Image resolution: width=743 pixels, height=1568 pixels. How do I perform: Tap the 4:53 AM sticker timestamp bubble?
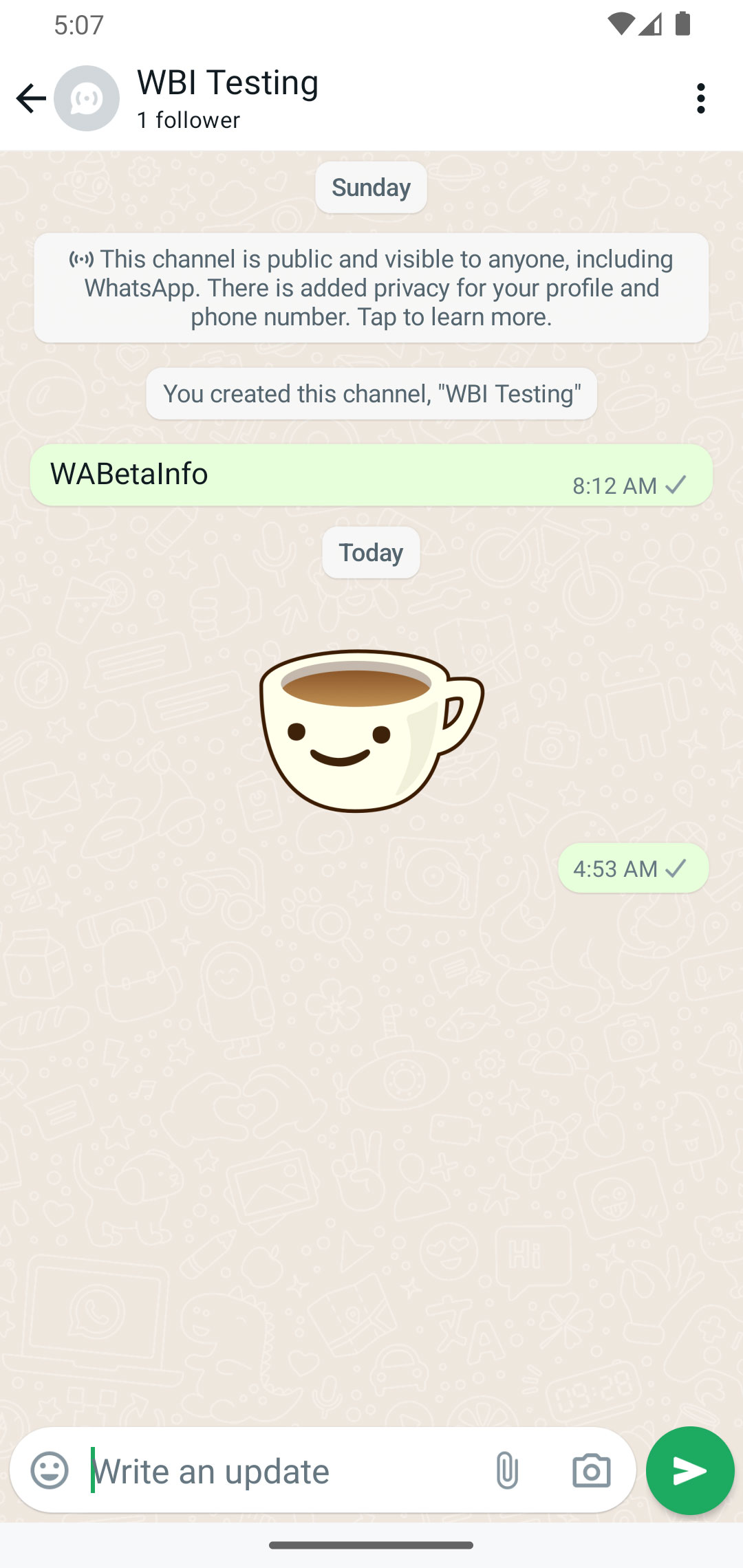(633, 868)
